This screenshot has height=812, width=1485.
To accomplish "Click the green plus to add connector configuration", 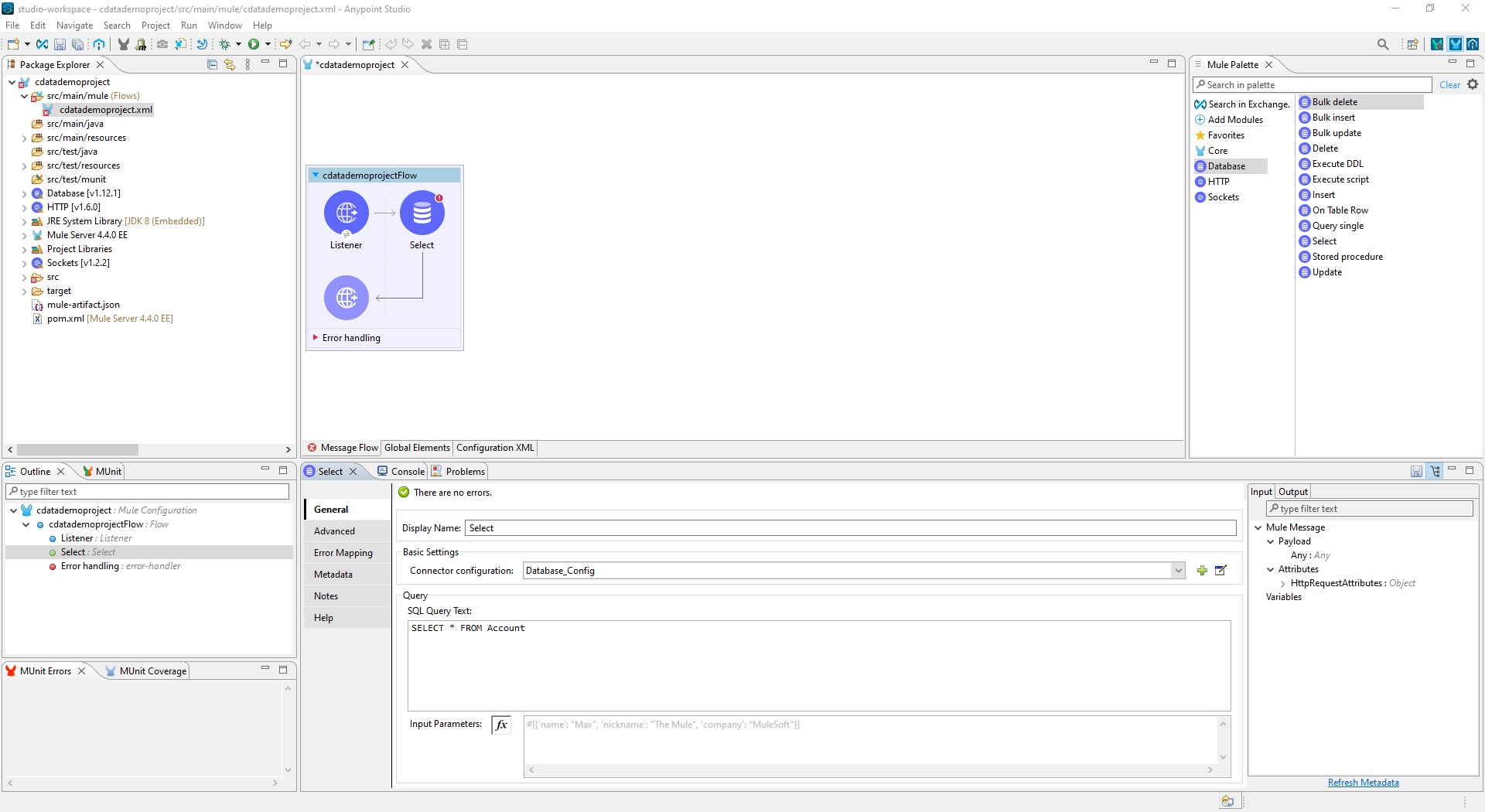I will 1202,571.
